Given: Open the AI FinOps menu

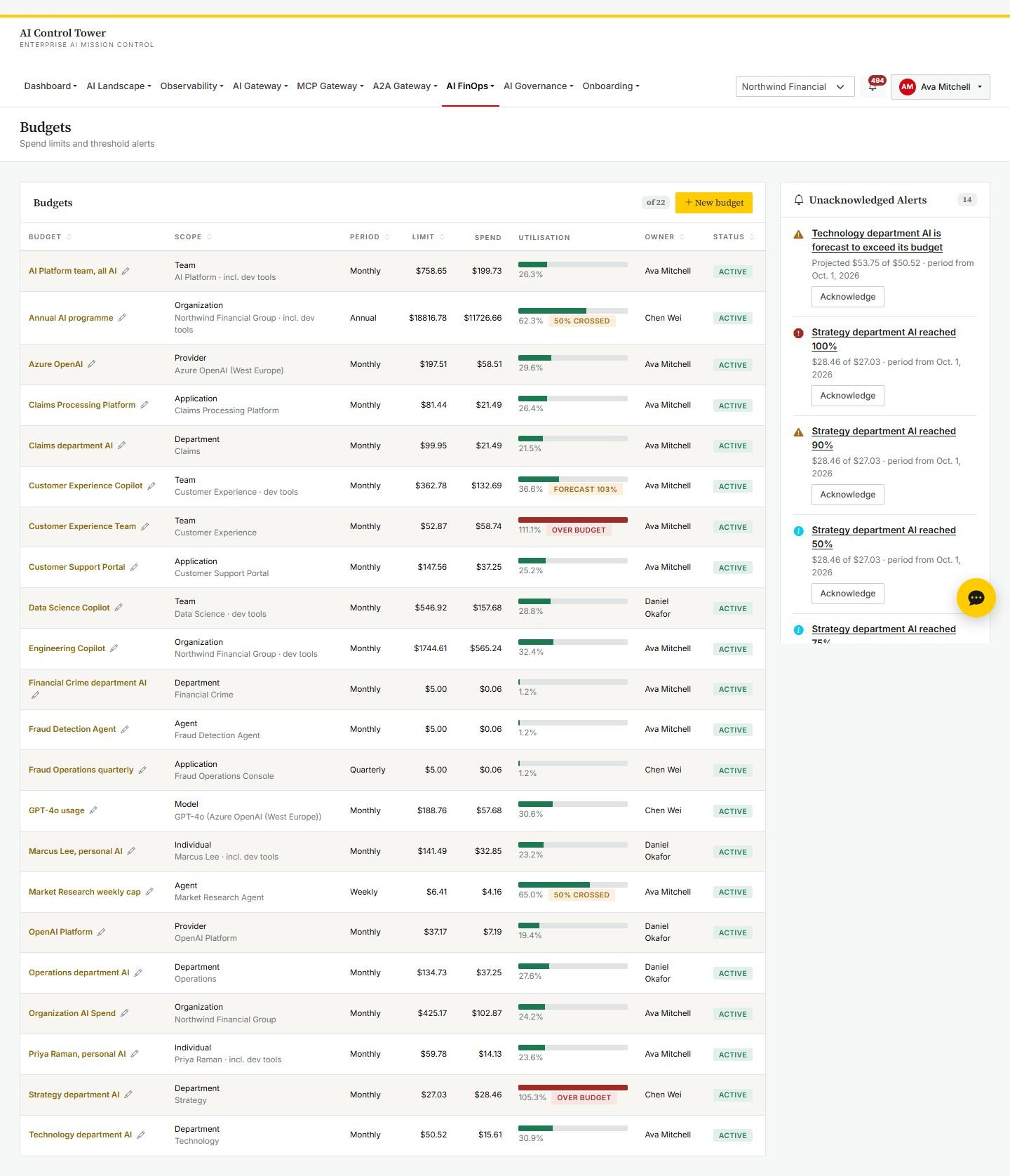Looking at the screenshot, I should click(470, 86).
